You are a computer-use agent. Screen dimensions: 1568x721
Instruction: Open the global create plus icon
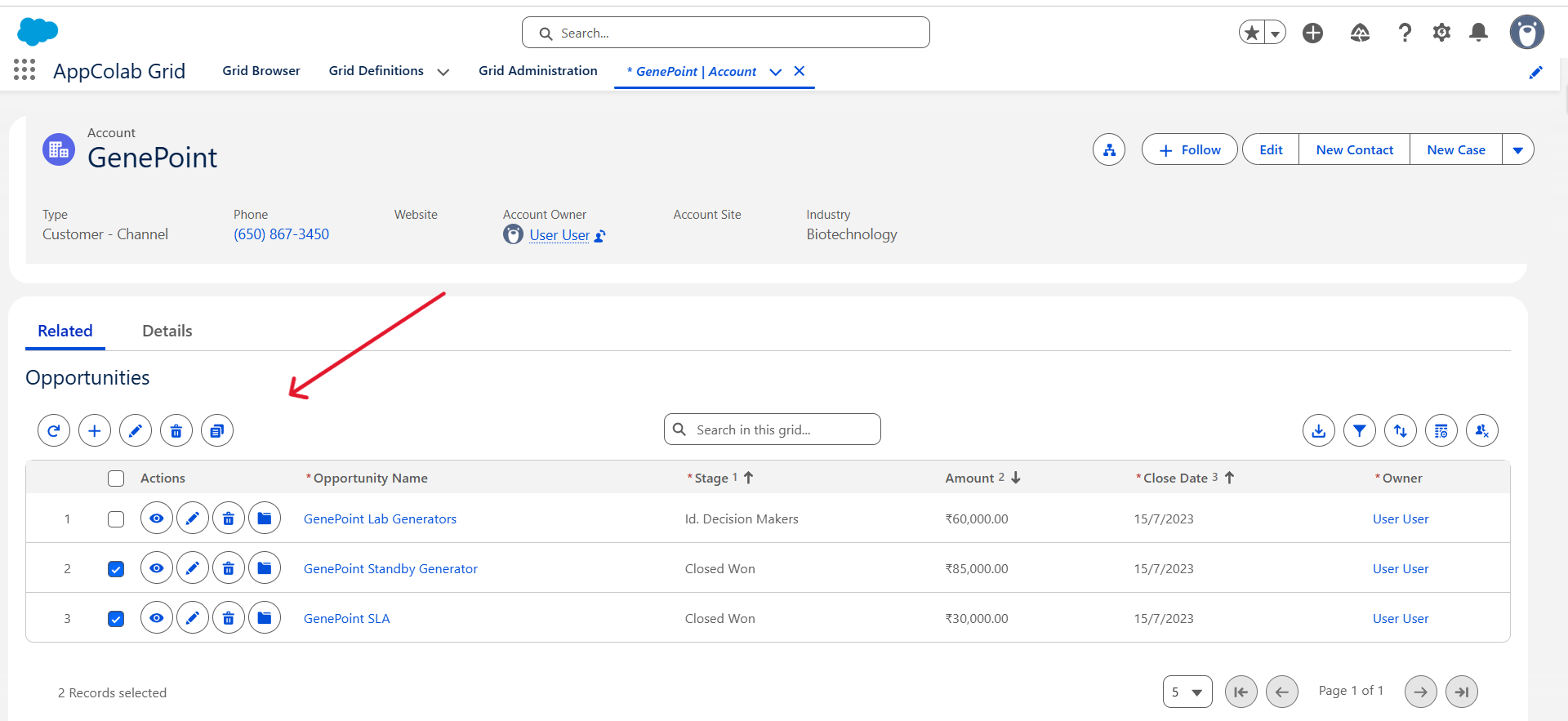1312,33
